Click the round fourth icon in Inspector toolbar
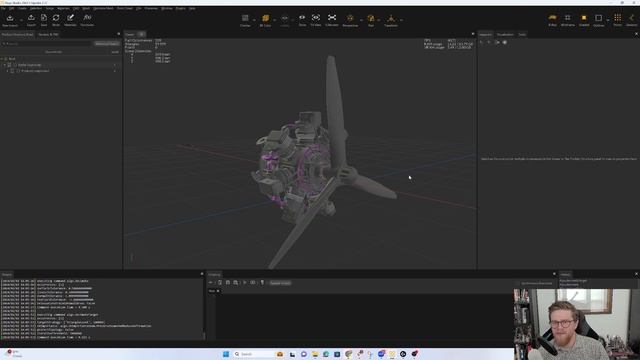 (504, 42)
